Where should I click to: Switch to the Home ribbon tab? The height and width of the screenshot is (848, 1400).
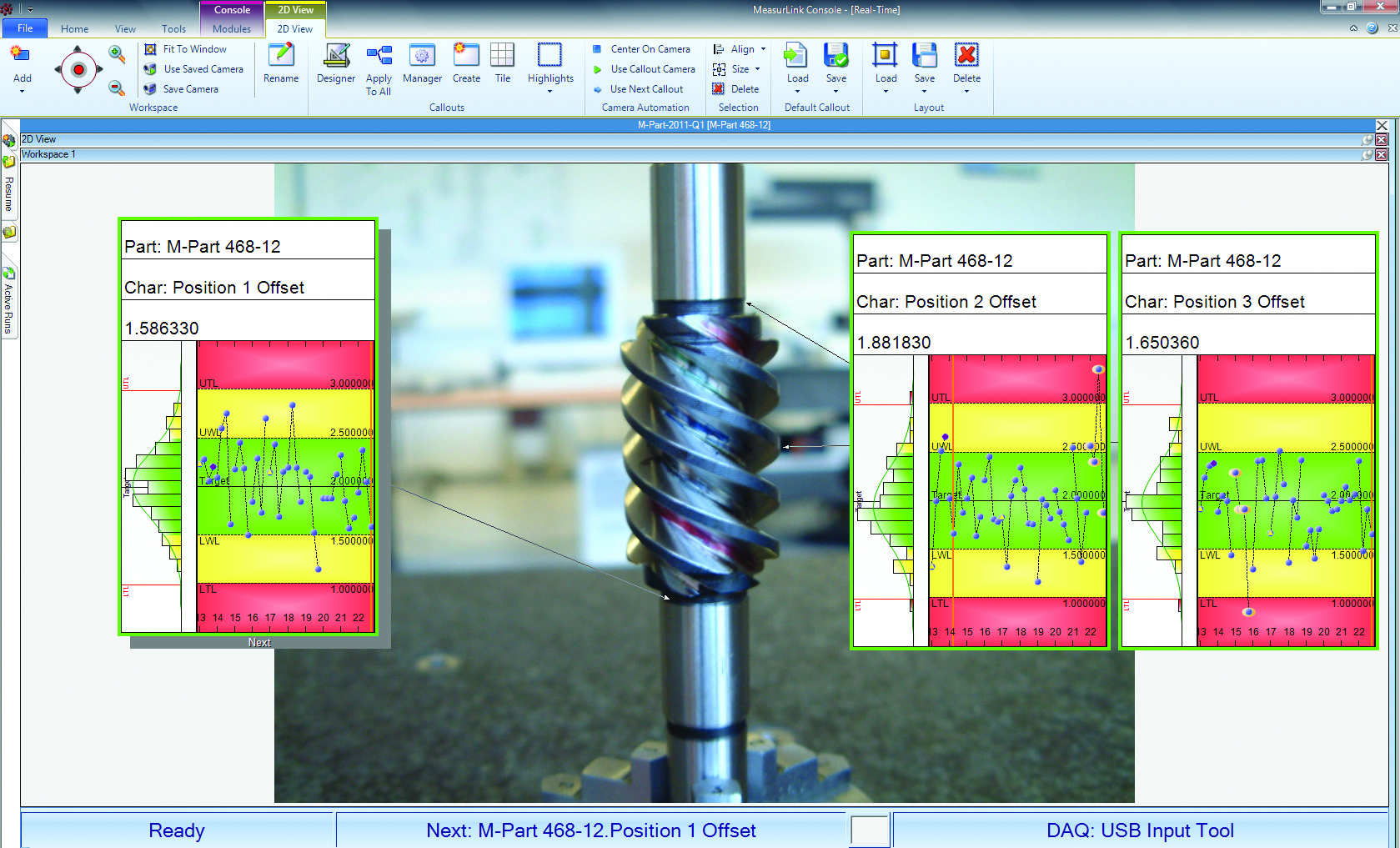click(x=74, y=28)
